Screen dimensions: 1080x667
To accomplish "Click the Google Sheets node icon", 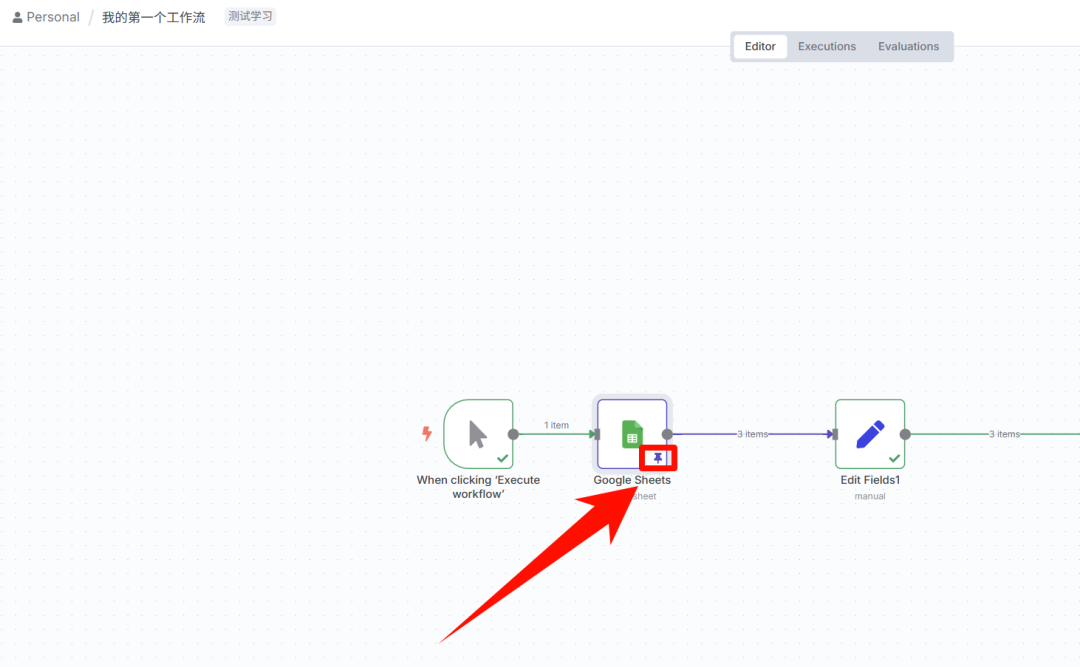I will 632,434.
